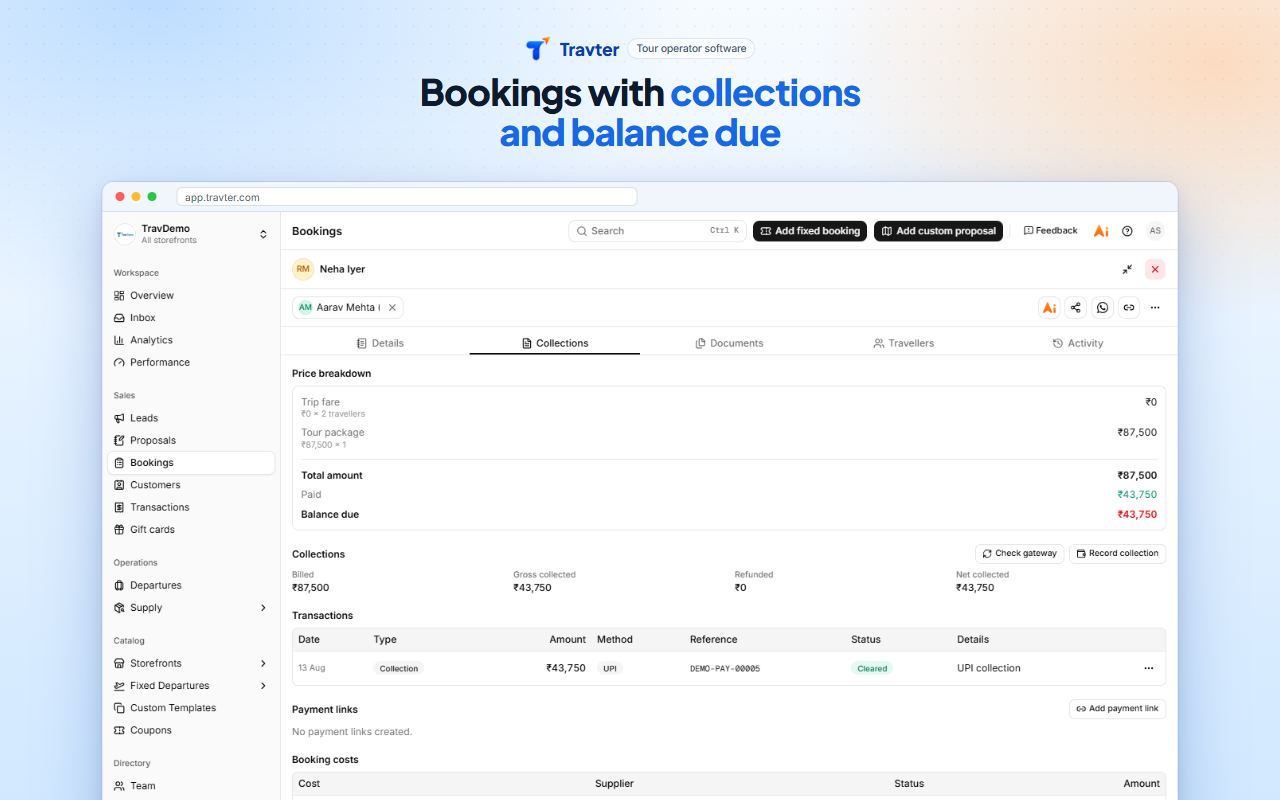Open Customers in the sidebar
The width and height of the screenshot is (1280, 800).
tap(191, 485)
